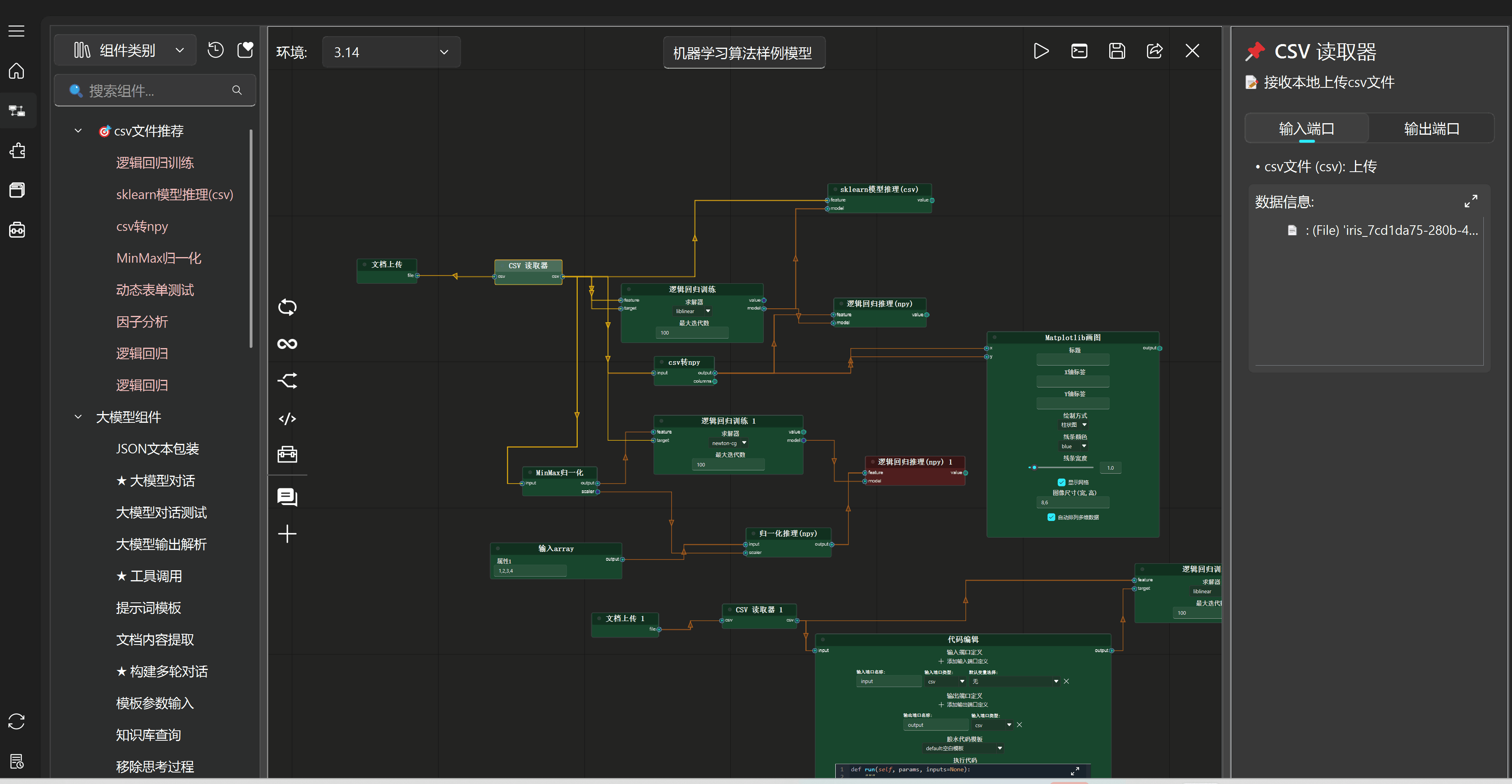Expand the code editor fullscreen icon
1512x784 pixels.
pos(1075,771)
